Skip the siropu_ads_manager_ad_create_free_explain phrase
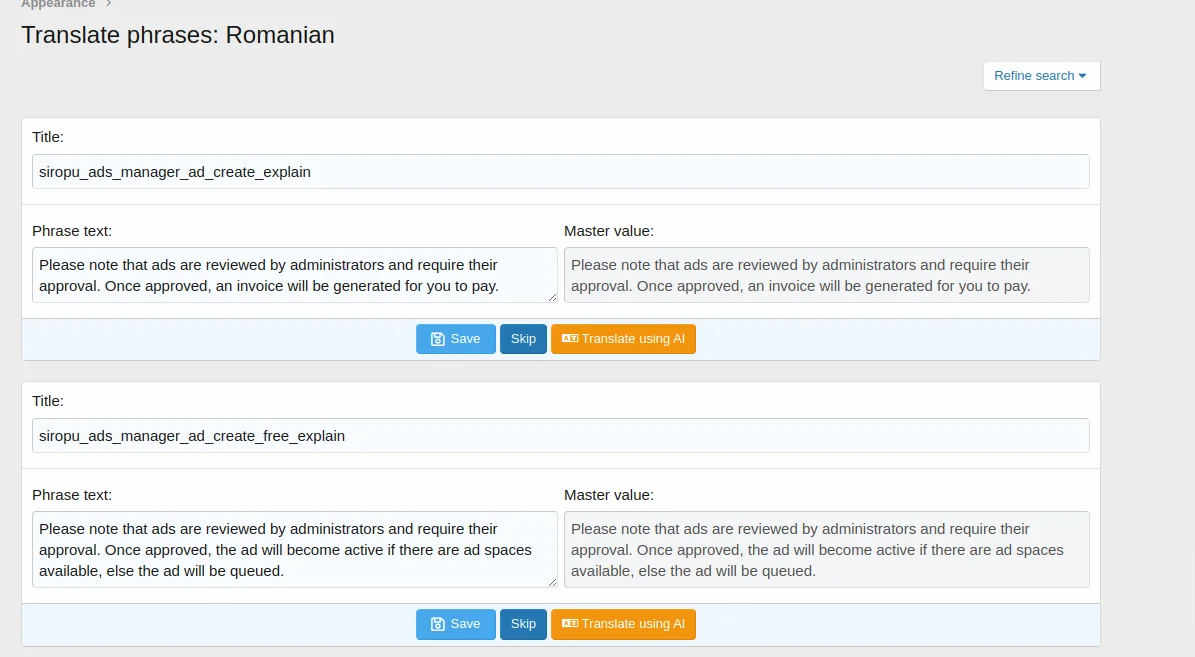 click(523, 624)
